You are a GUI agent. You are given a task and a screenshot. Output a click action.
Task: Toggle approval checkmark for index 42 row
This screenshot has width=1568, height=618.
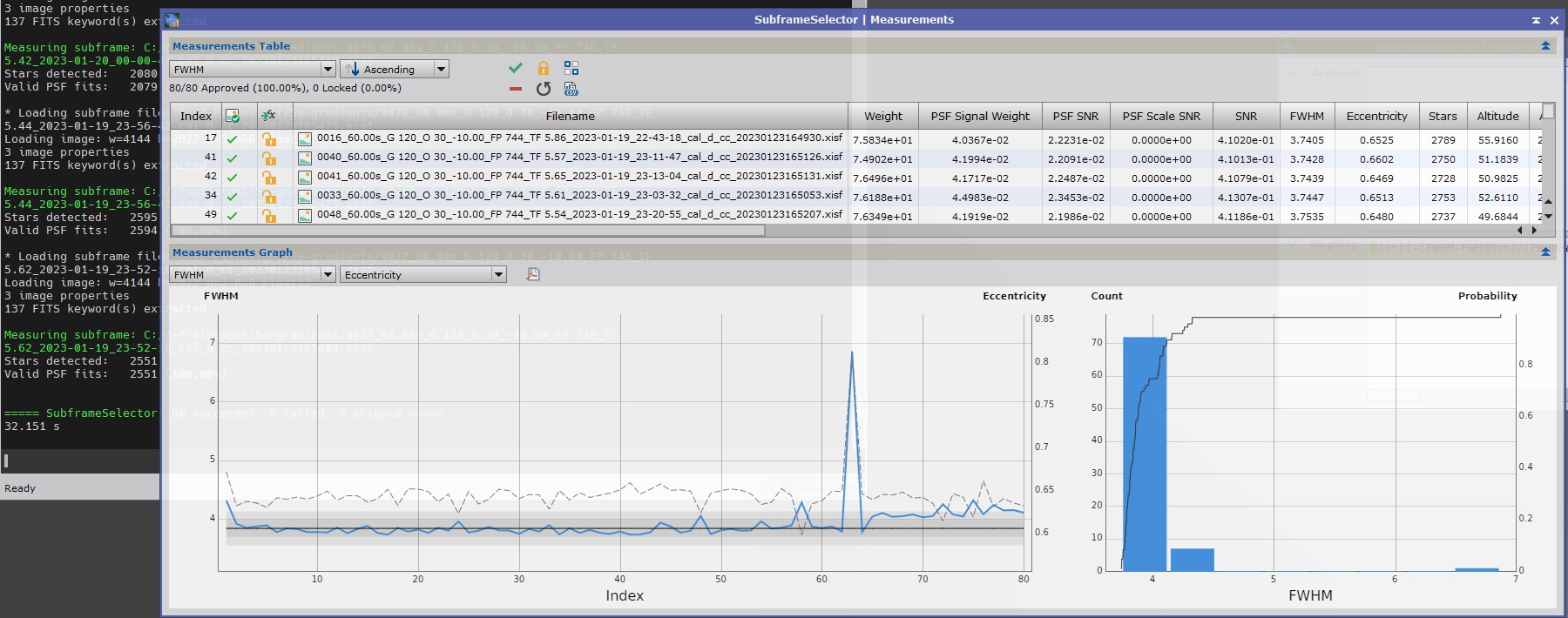232,178
